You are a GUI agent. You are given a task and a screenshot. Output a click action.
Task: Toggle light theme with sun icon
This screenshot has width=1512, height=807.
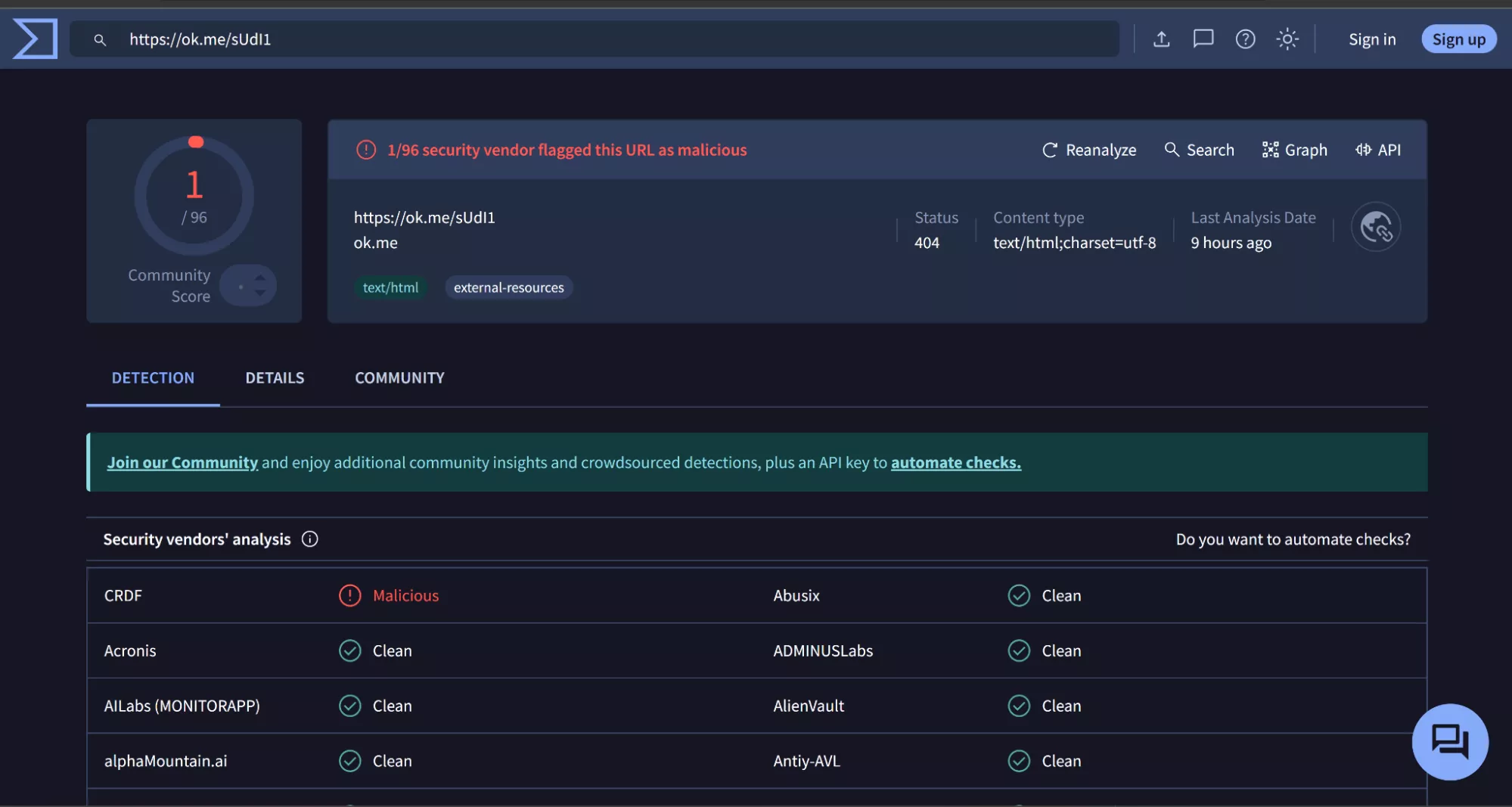pos(1287,39)
